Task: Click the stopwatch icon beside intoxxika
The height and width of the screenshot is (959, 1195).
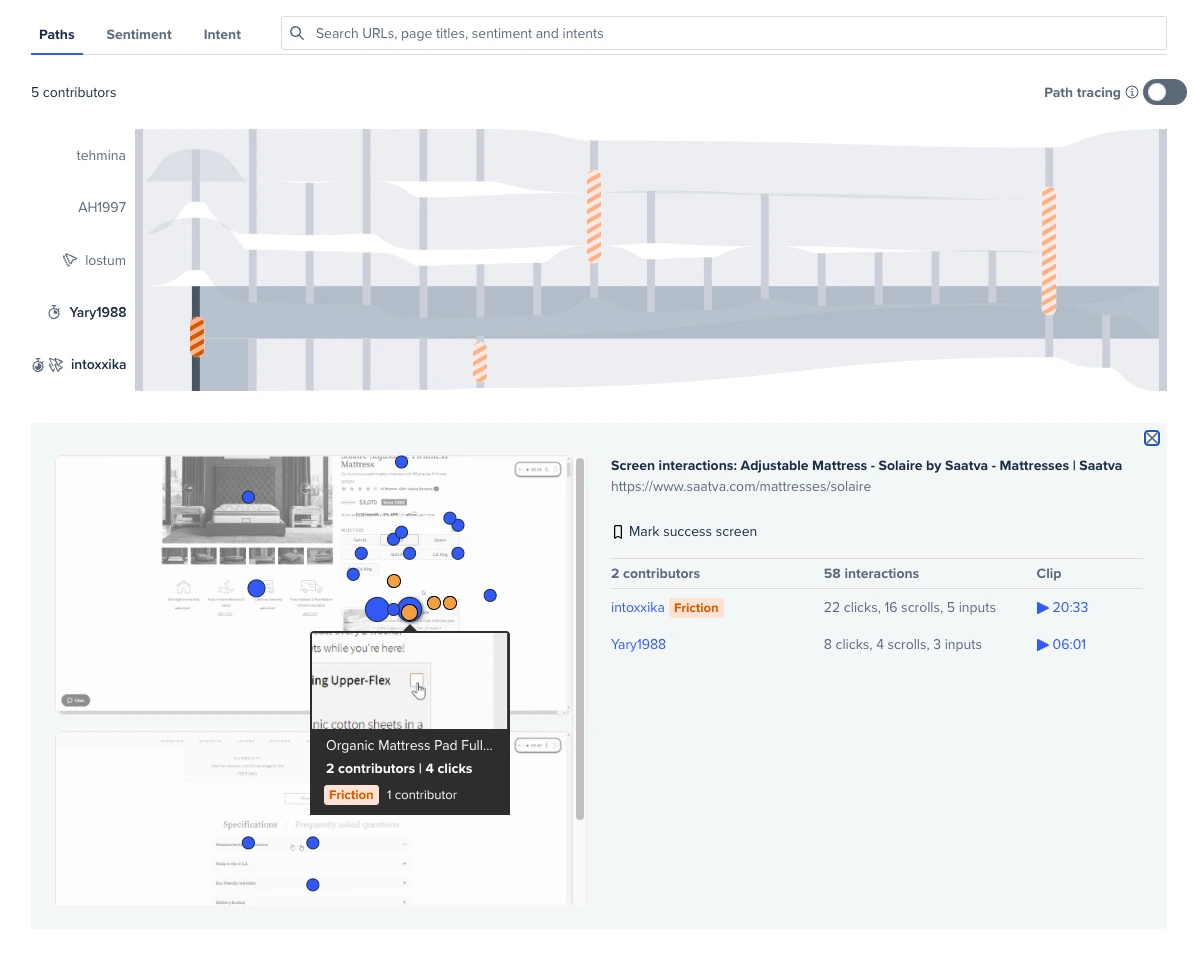Action: [37, 365]
